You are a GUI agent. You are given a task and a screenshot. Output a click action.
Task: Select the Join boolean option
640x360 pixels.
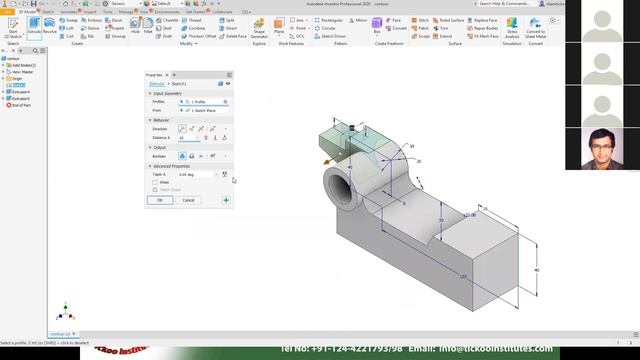tap(182, 156)
